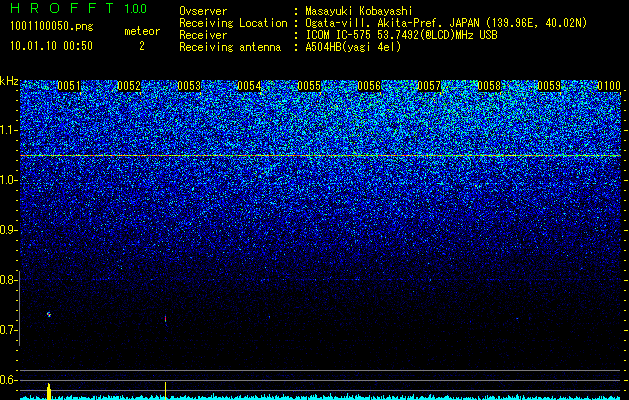Screen dimensions: 629x400
Task: Click the Receiving Location label
Action: click(x=233, y=23)
